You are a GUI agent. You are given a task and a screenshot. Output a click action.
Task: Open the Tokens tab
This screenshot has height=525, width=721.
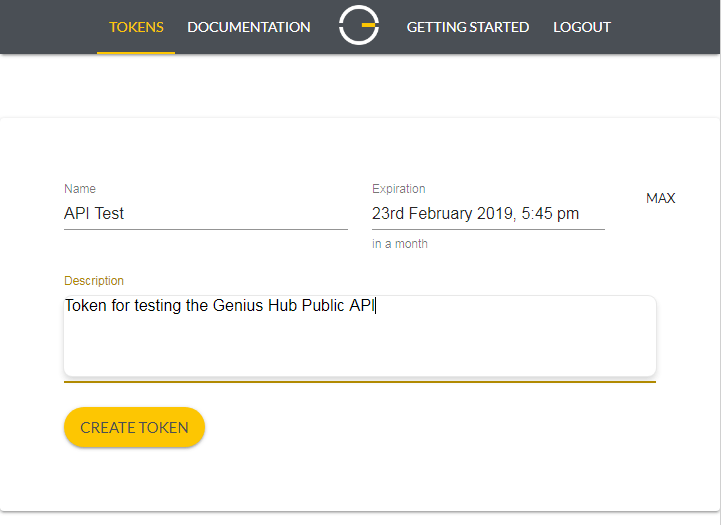tap(136, 27)
